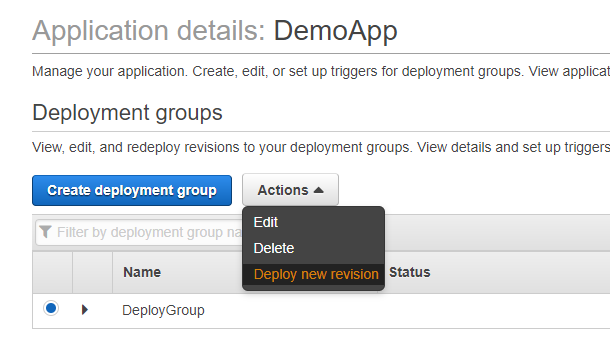Click the filter funnel icon
The image size is (610, 361).
click(x=45, y=232)
